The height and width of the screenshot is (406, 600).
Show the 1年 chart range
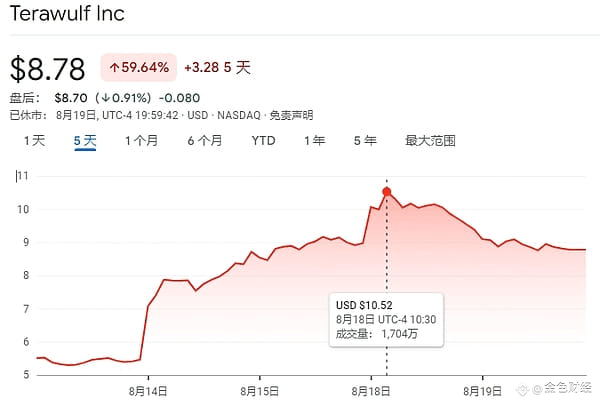pyautogui.click(x=315, y=141)
